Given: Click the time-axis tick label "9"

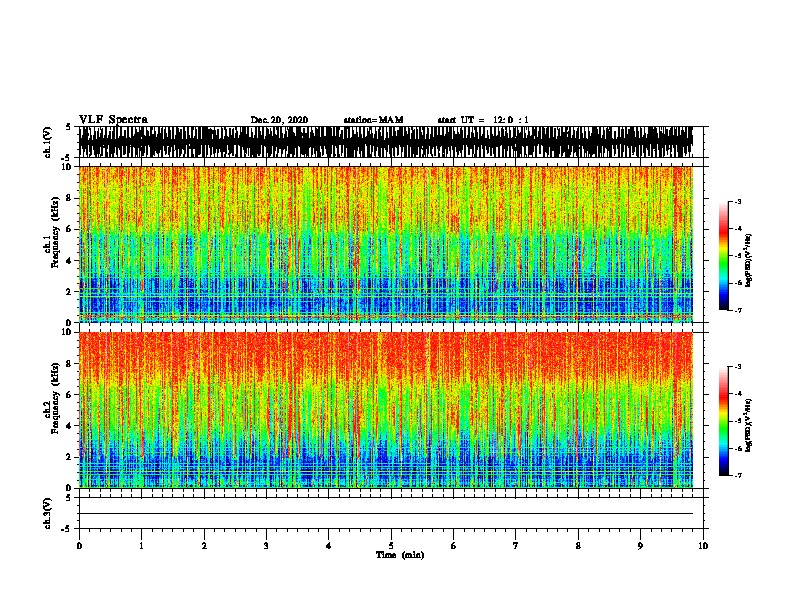Looking at the screenshot, I should [640, 546].
